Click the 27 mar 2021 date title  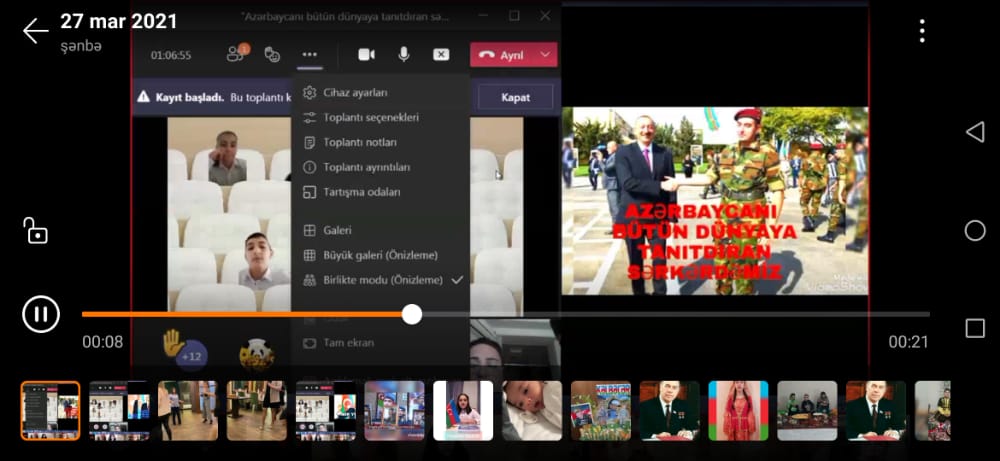(x=119, y=22)
